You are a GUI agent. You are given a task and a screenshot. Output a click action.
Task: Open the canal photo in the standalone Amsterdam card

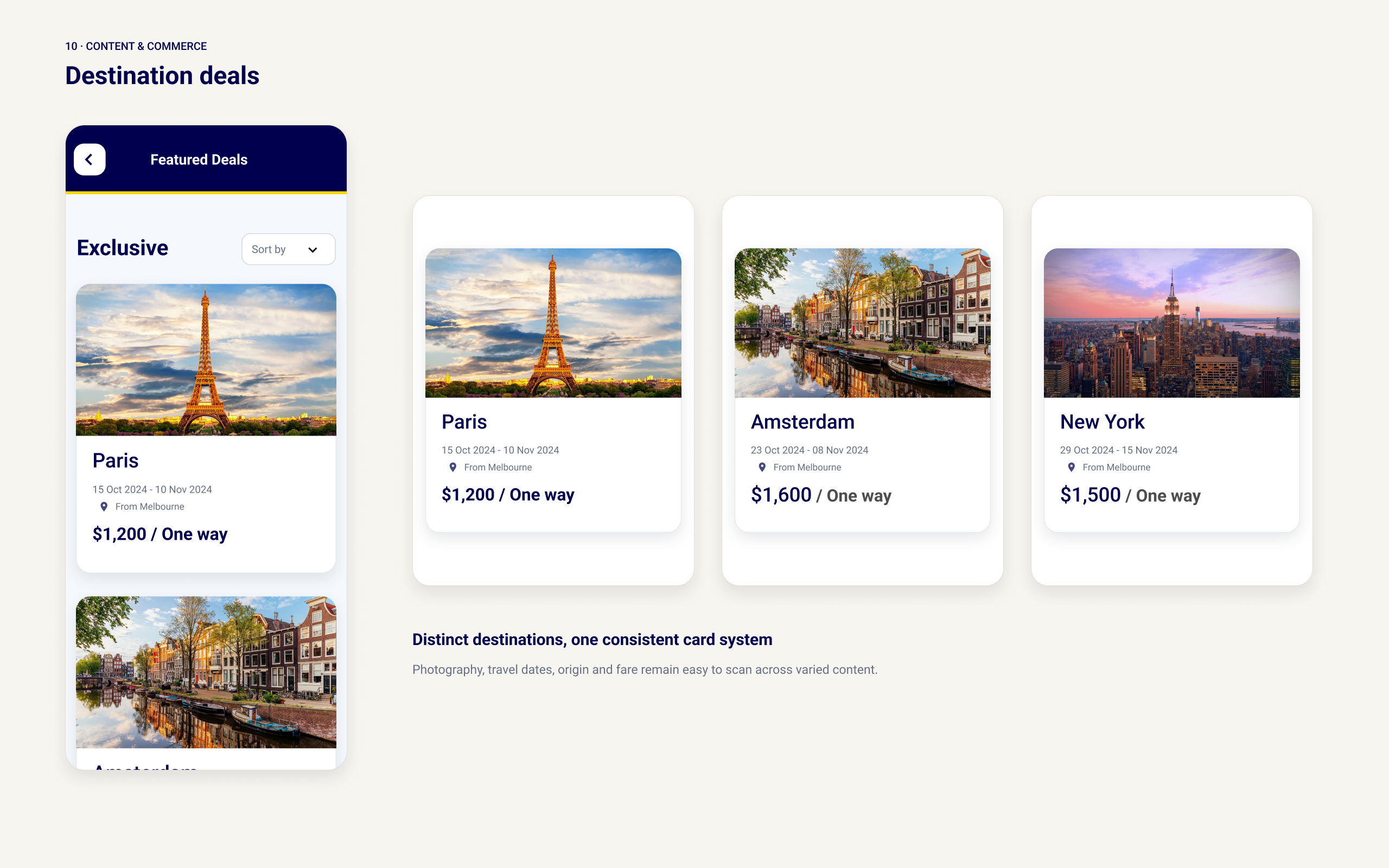click(863, 323)
